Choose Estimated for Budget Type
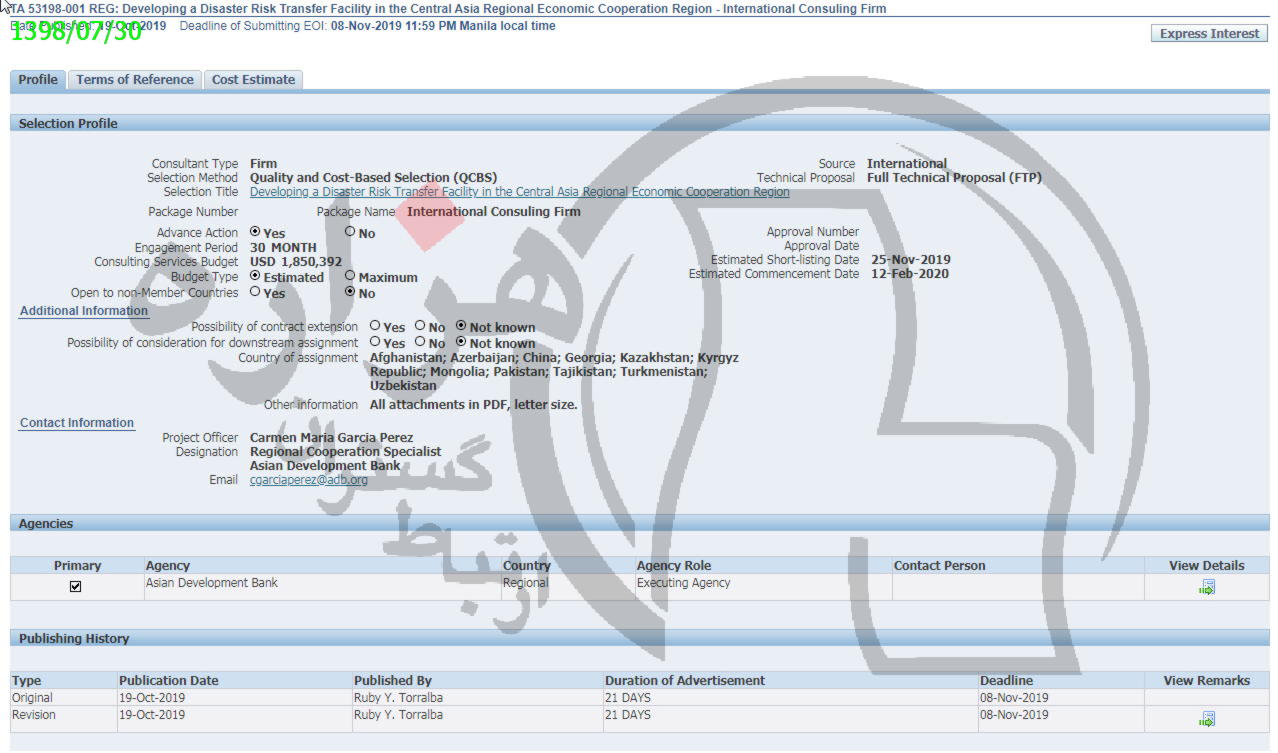 pos(255,276)
